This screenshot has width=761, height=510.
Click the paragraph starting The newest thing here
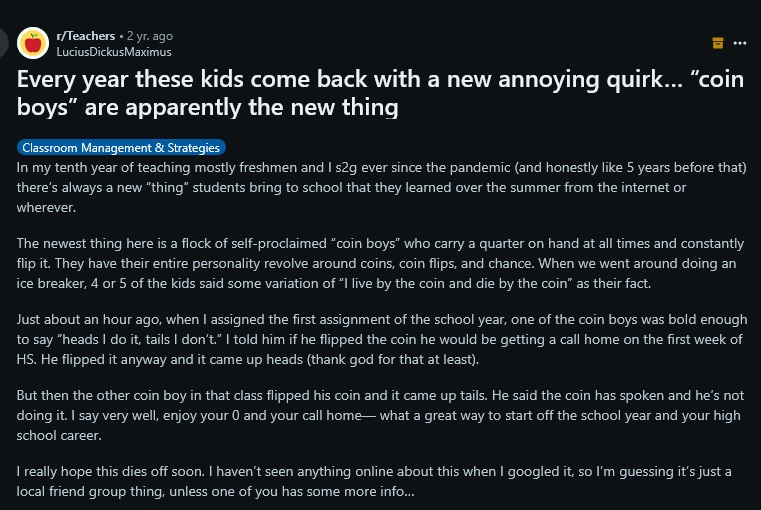(x=380, y=263)
